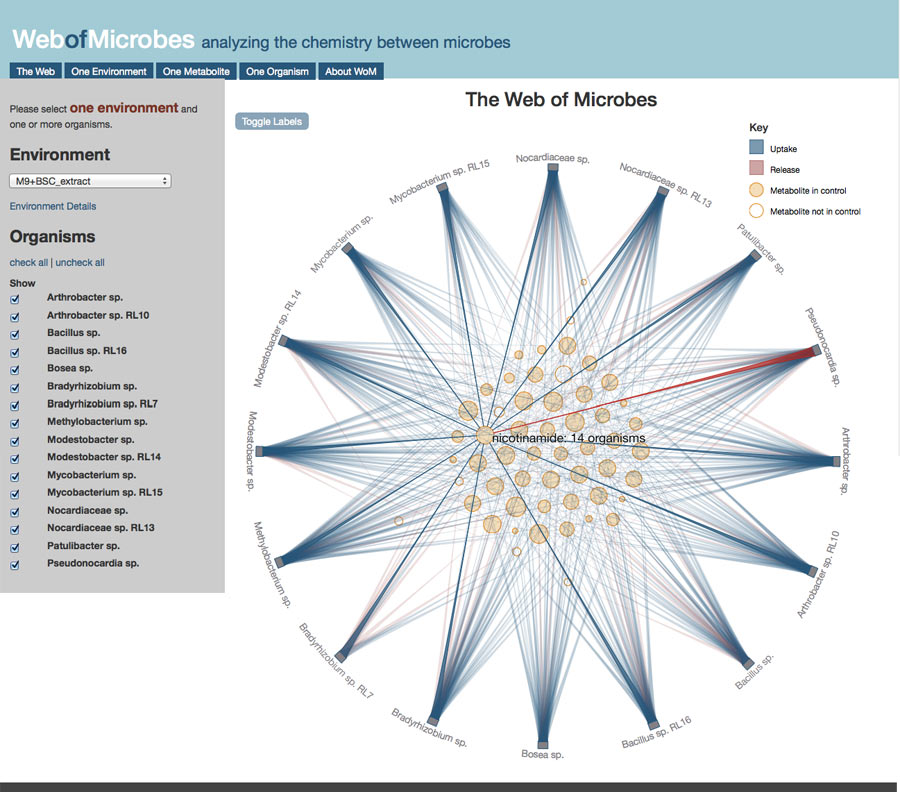Uncheck the Arthrobacter sp. checkbox
Viewport: 900px width, 792px height.
point(15,298)
